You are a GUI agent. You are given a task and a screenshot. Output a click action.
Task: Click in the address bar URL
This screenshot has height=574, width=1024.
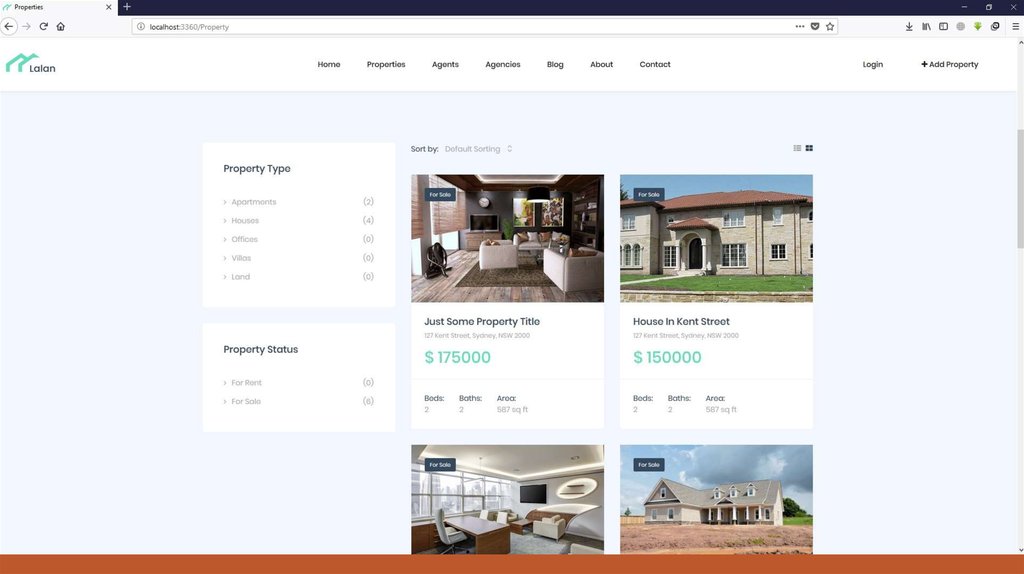coord(189,27)
